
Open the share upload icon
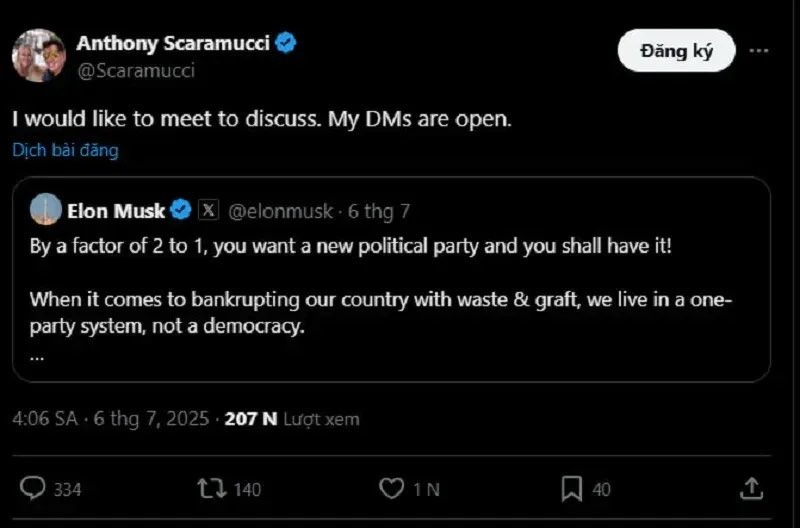pyautogui.click(x=751, y=488)
